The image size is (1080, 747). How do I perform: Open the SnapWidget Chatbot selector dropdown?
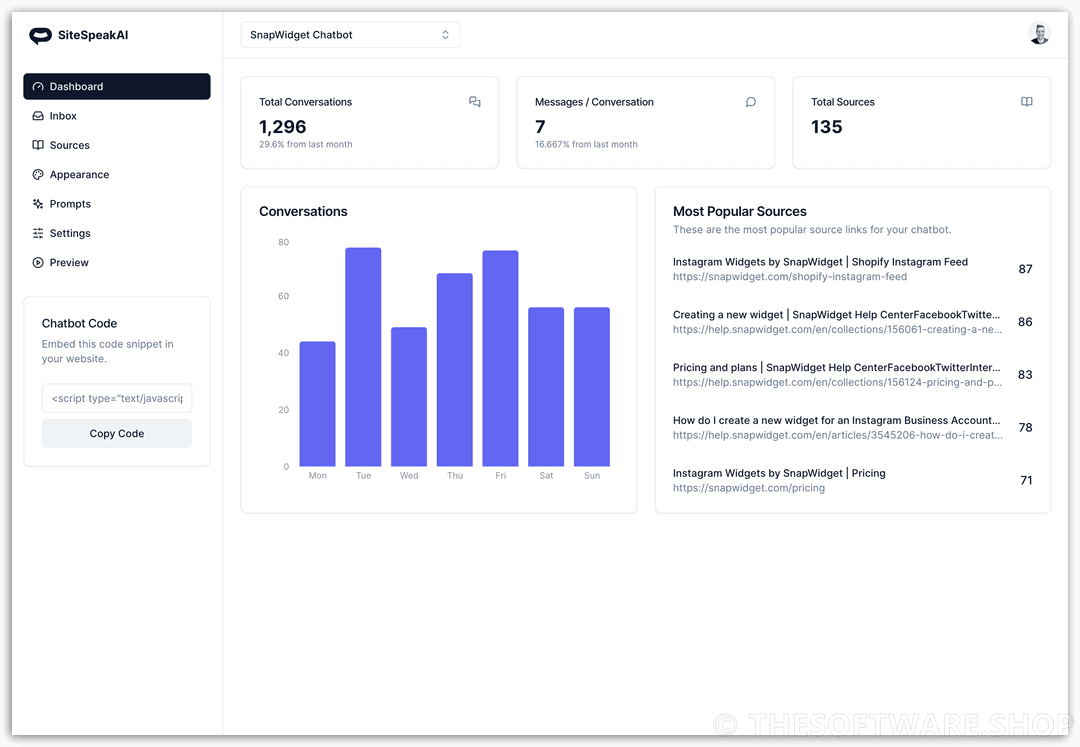pos(351,35)
